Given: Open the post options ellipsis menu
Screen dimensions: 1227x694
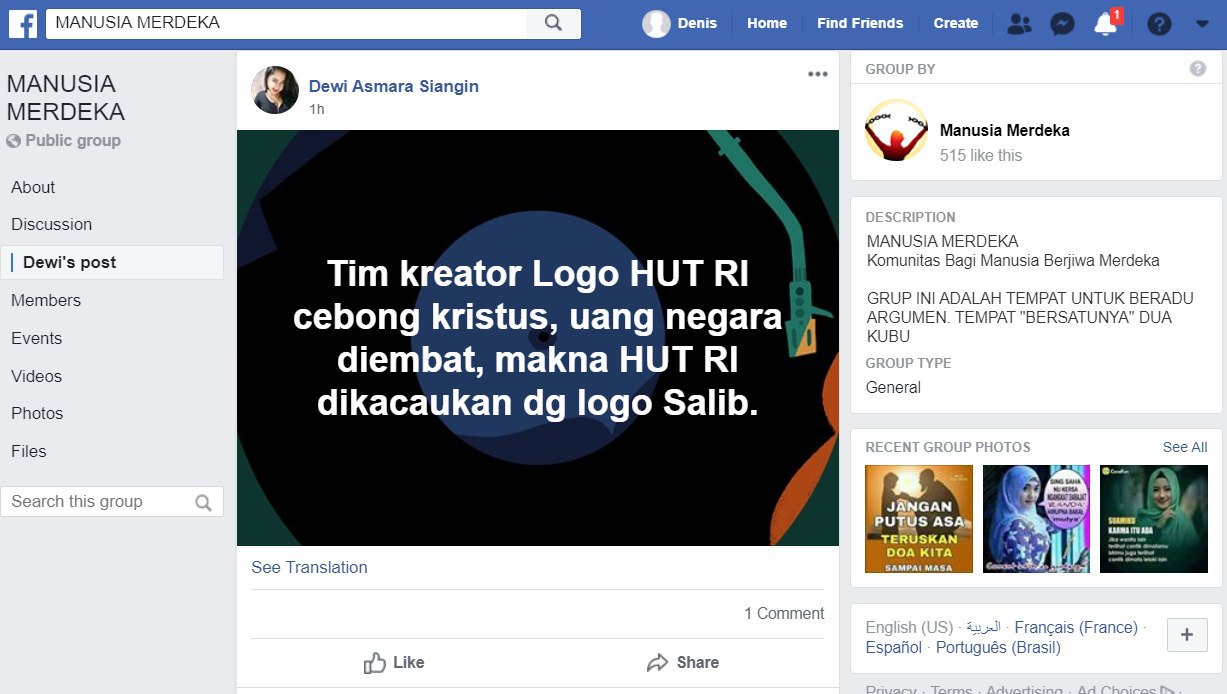Looking at the screenshot, I should 818,74.
